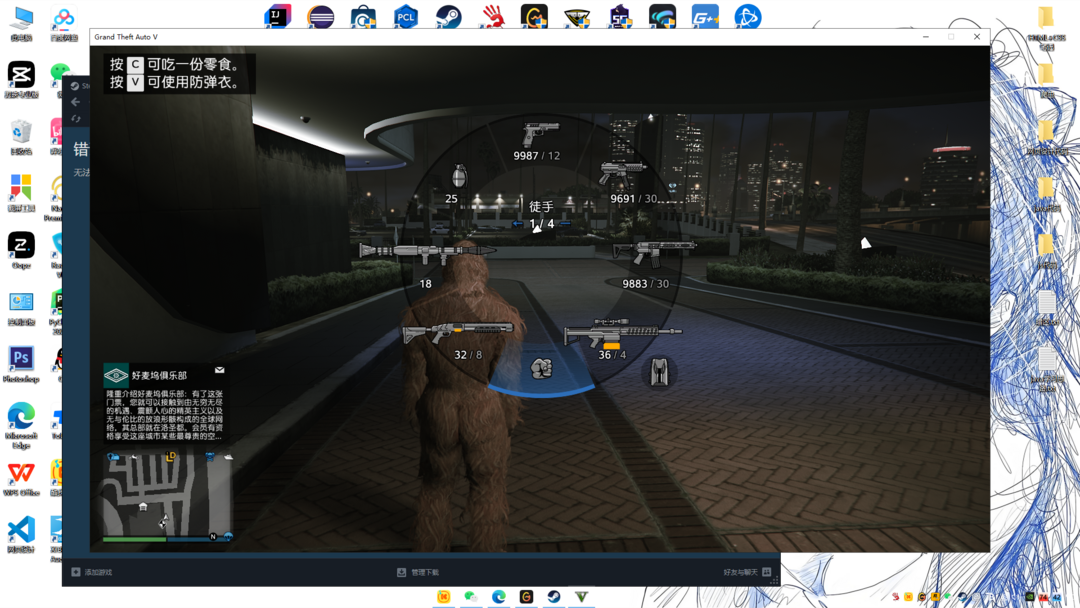This screenshot has width=1080, height=608.
Task: Open the Baidu Netdisk desktop shortcut
Action: (x=64, y=23)
